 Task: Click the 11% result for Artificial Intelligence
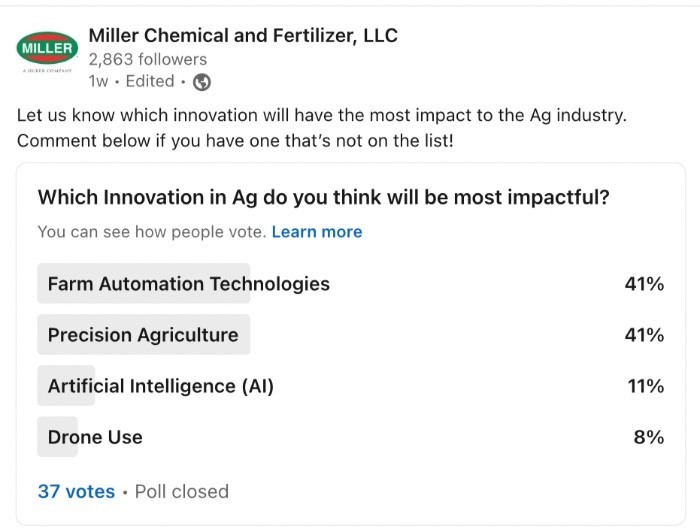646,386
